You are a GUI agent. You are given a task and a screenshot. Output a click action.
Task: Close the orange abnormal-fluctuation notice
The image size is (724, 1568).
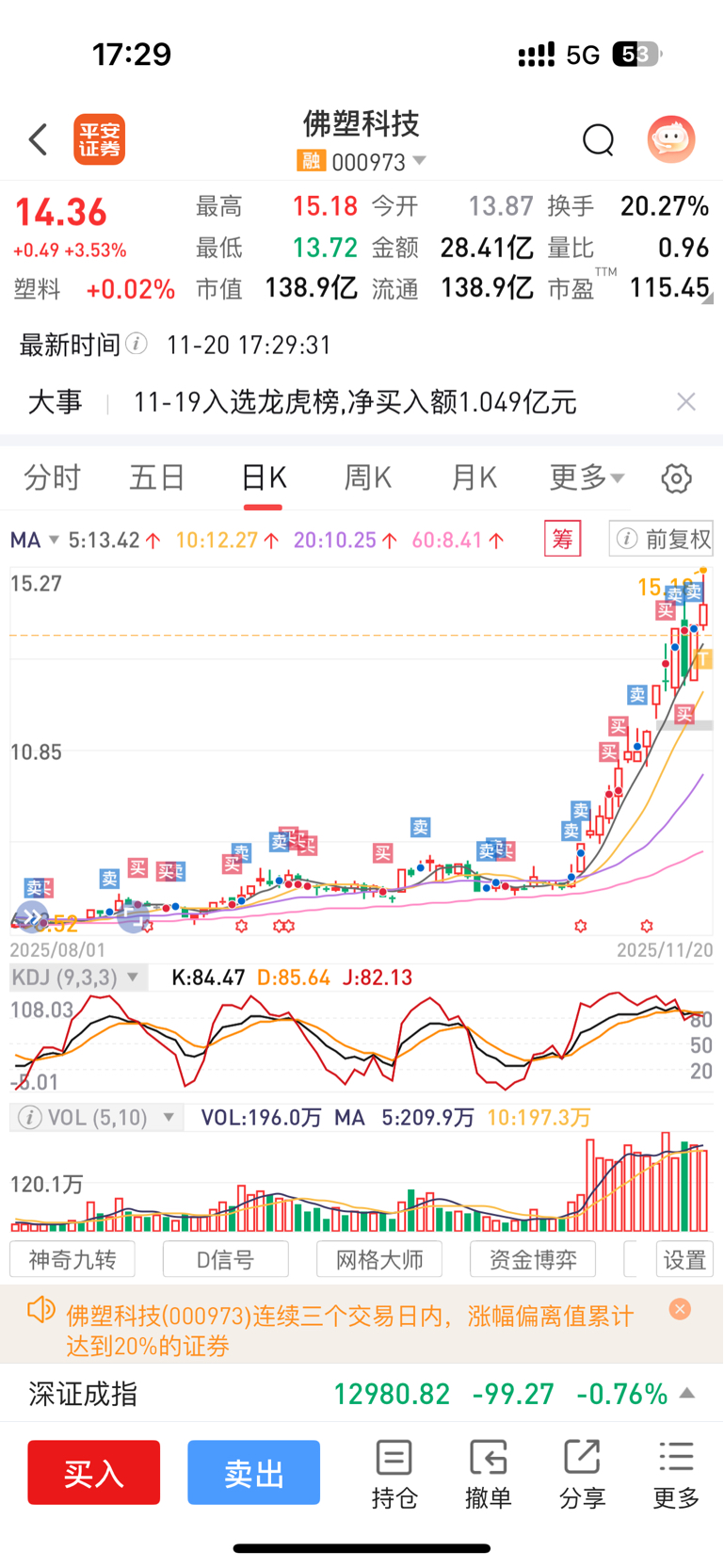pyautogui.click(x=680, y=1309)
